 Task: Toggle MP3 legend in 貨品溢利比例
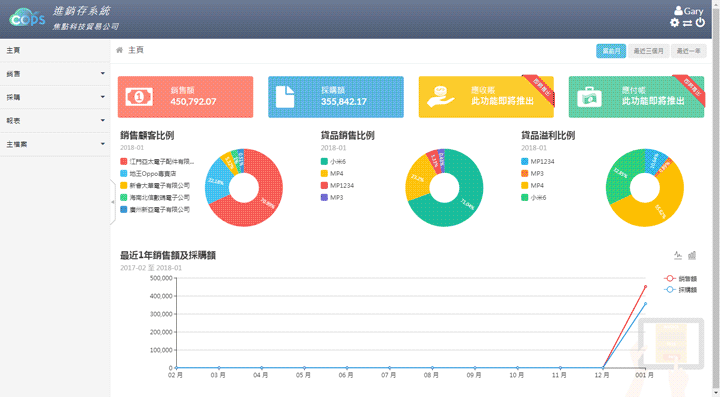click(x=533, y=173)
